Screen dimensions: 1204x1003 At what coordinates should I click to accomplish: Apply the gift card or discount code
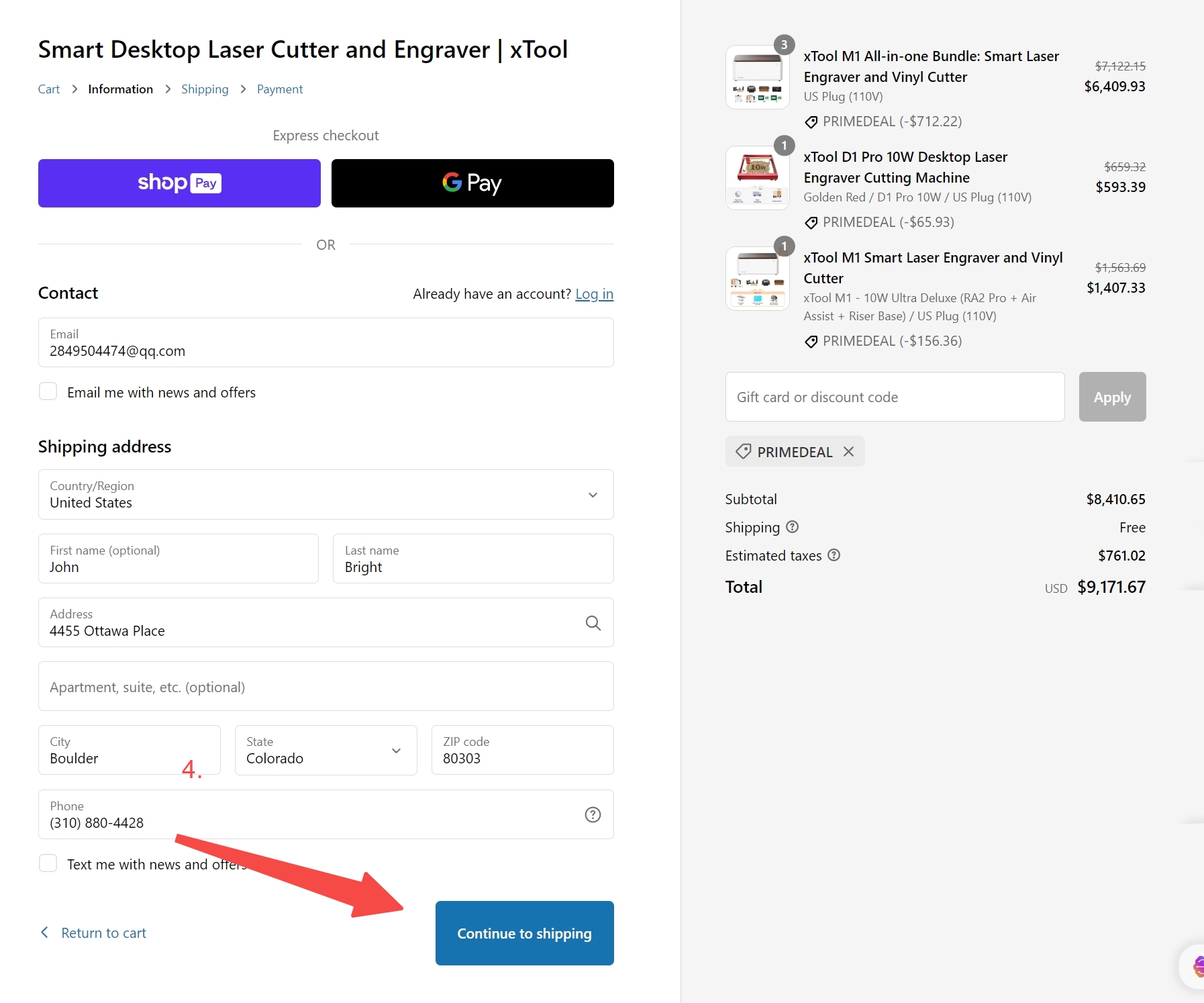tap(1113, 397)
